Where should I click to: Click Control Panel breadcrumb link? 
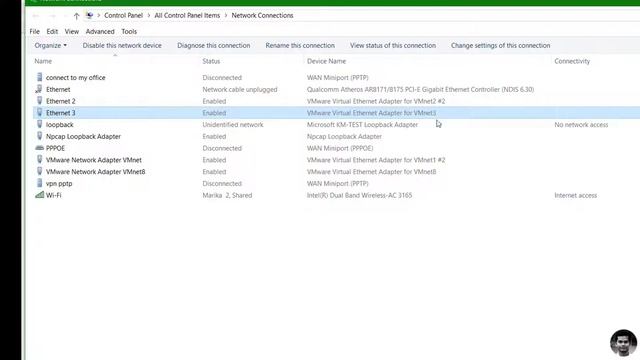click(123, 16)
